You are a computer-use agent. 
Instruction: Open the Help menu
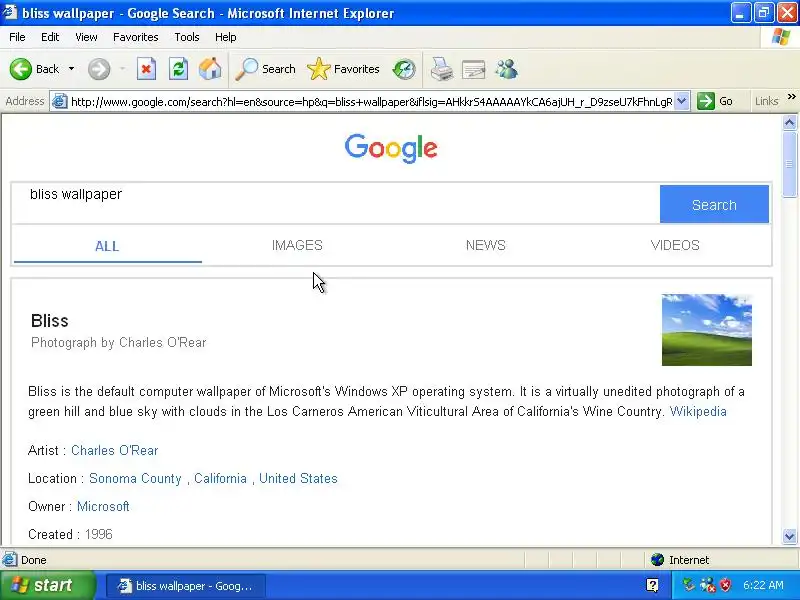pyautogui.click(x=226, y=37)
